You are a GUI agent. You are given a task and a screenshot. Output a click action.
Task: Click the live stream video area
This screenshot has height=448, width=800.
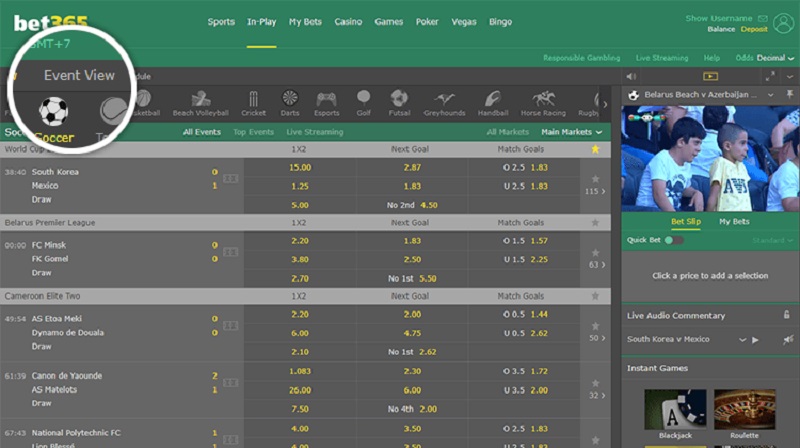[x=710, y=159]
